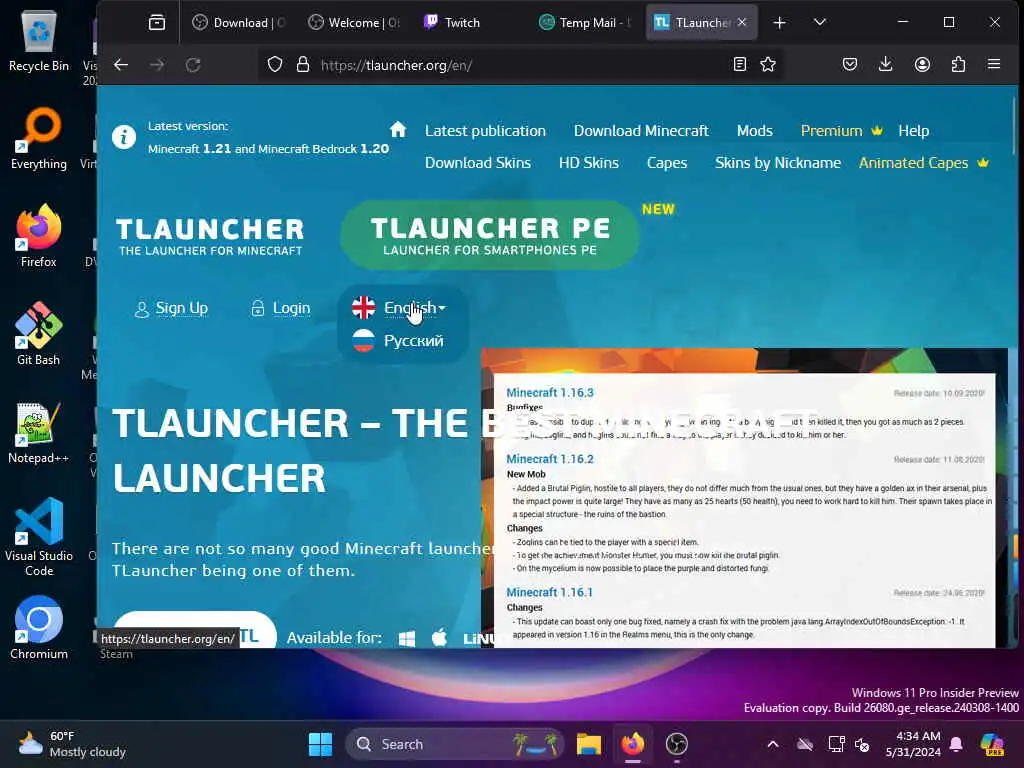The image size is (1024, 768).
Task: Bookmark this page with star icon
Action: (768, 64)
